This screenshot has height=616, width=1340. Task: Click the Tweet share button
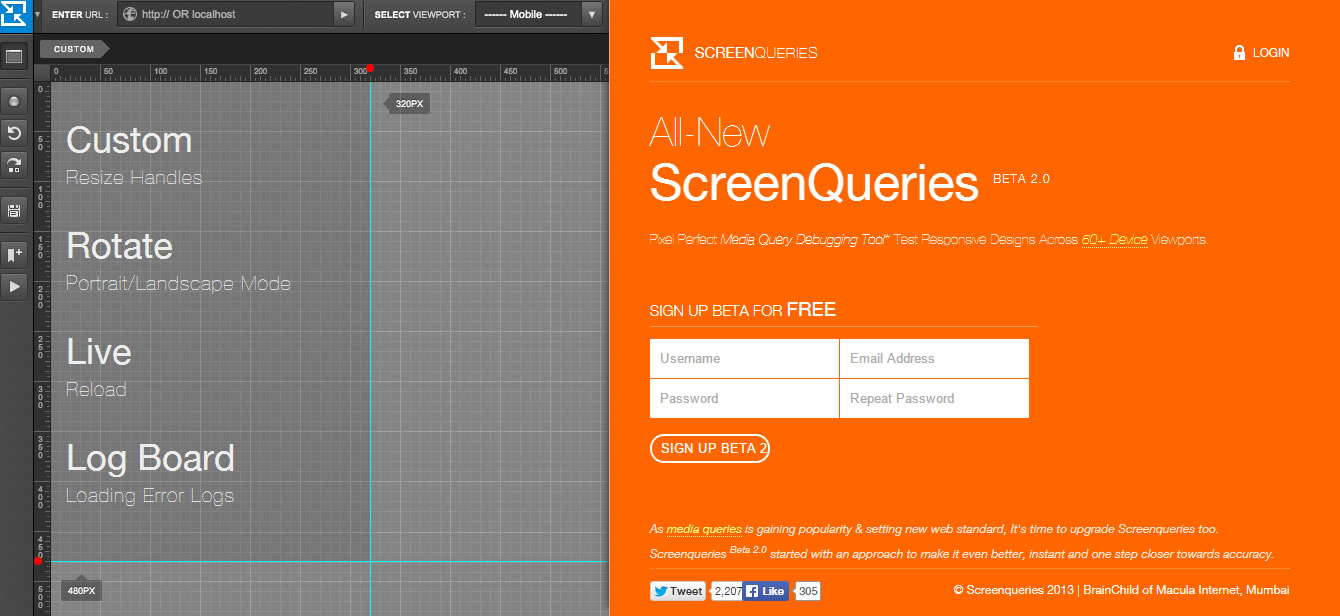(677, 590)
